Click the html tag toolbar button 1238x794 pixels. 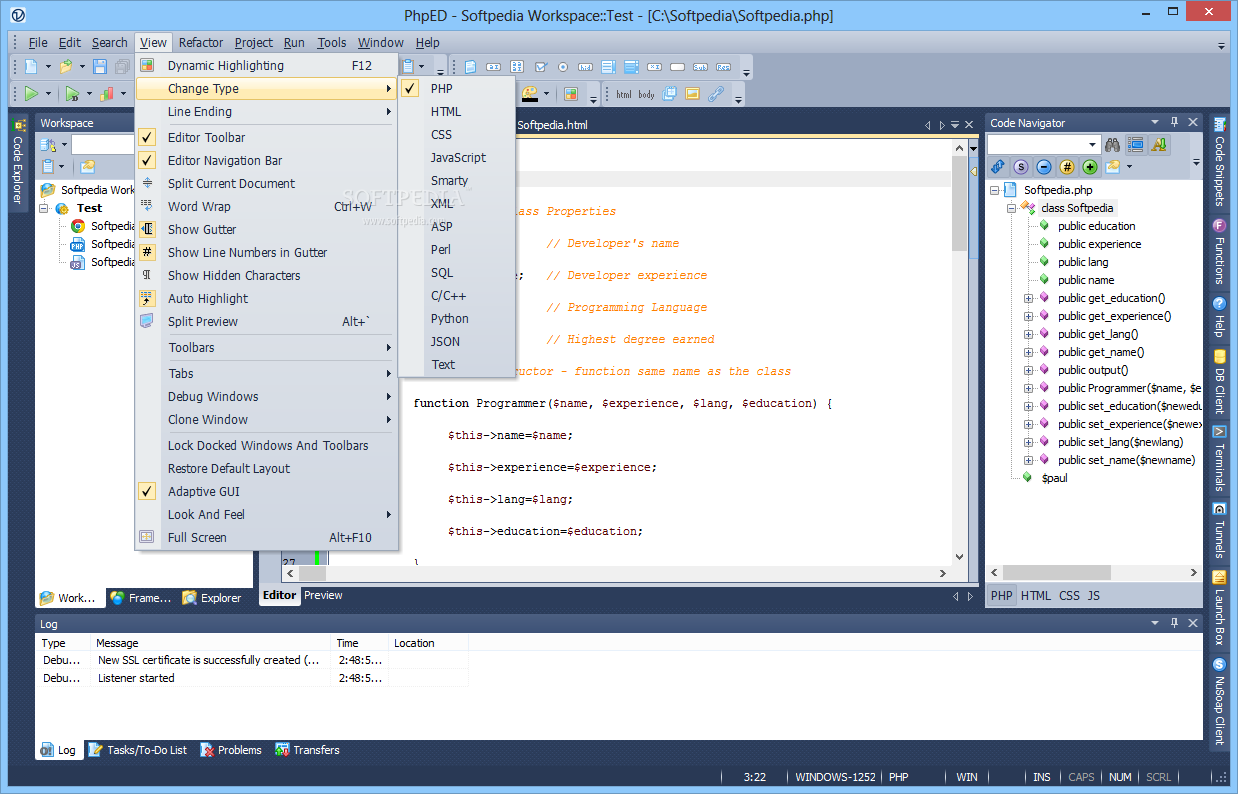[x=624, y=94]
